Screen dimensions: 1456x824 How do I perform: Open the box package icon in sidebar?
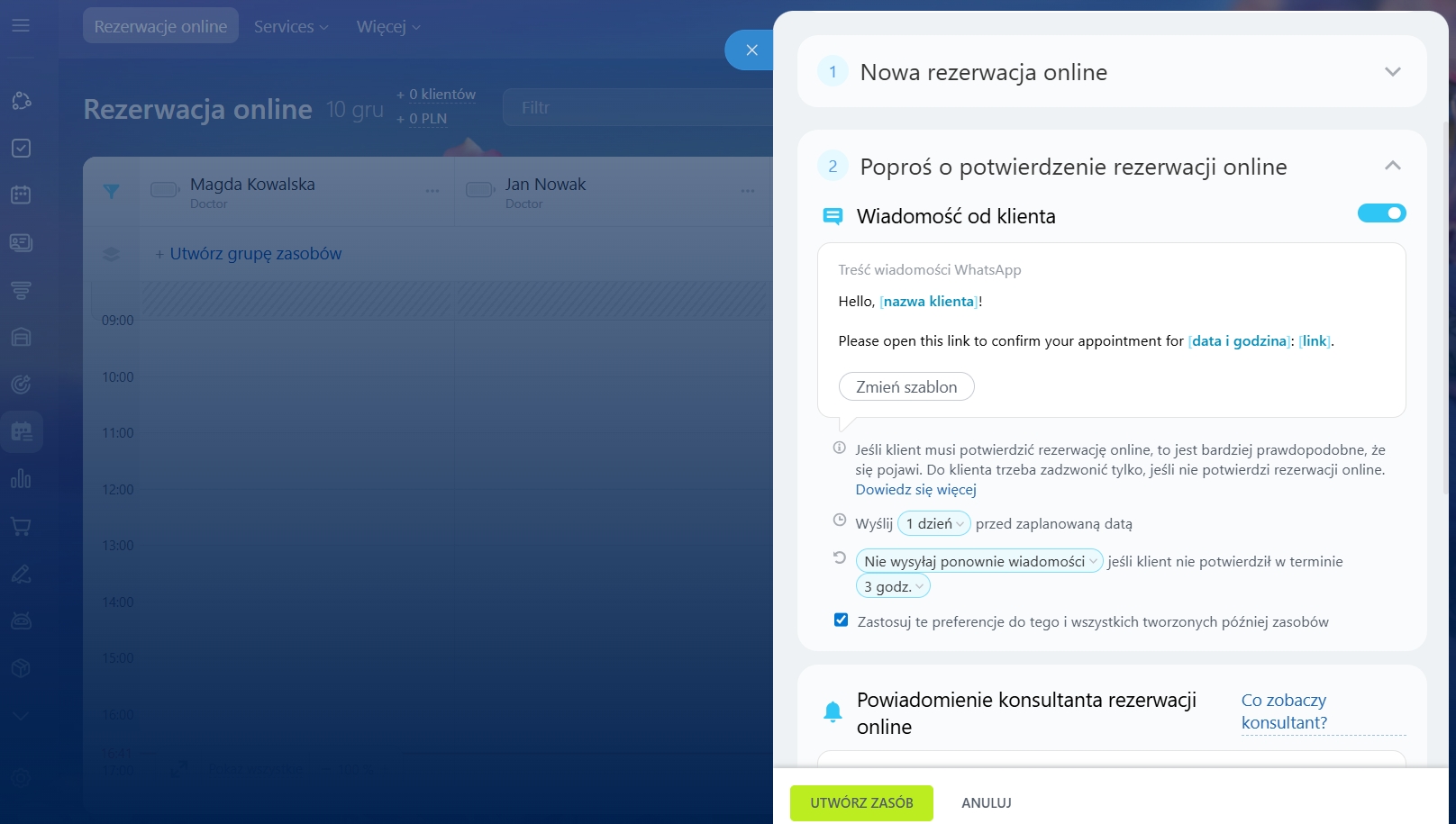21,668
